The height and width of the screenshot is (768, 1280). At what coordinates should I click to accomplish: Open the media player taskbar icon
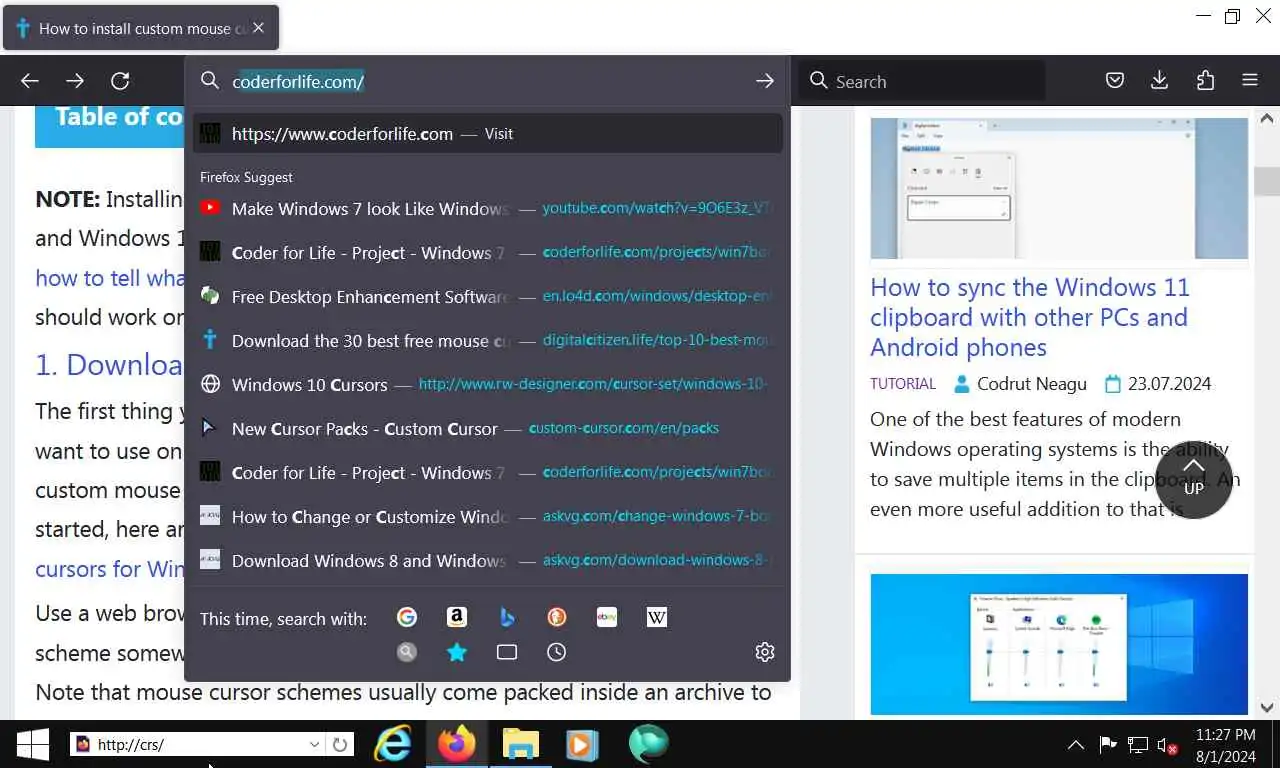(582, 744)
